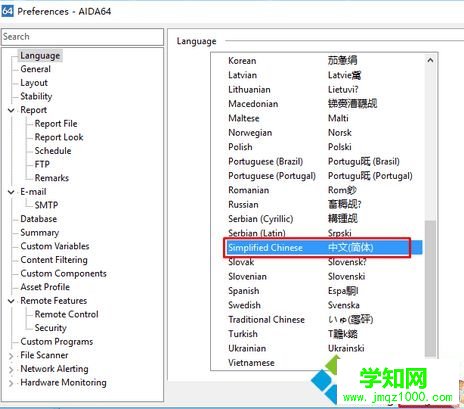Viewport: 464px width, 409px height.
Task: Select Content Filtering in the tree
Action: tap(54, 260)
